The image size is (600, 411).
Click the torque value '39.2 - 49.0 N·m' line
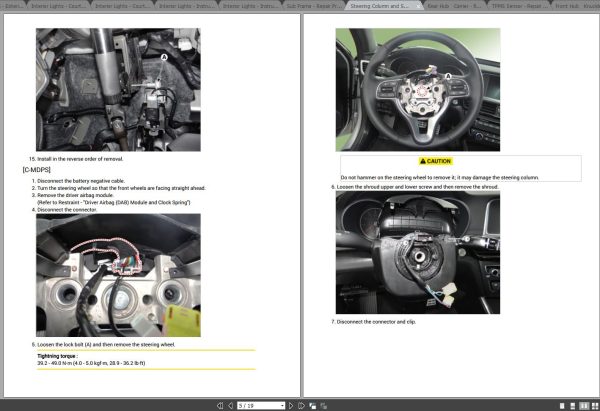91,363
